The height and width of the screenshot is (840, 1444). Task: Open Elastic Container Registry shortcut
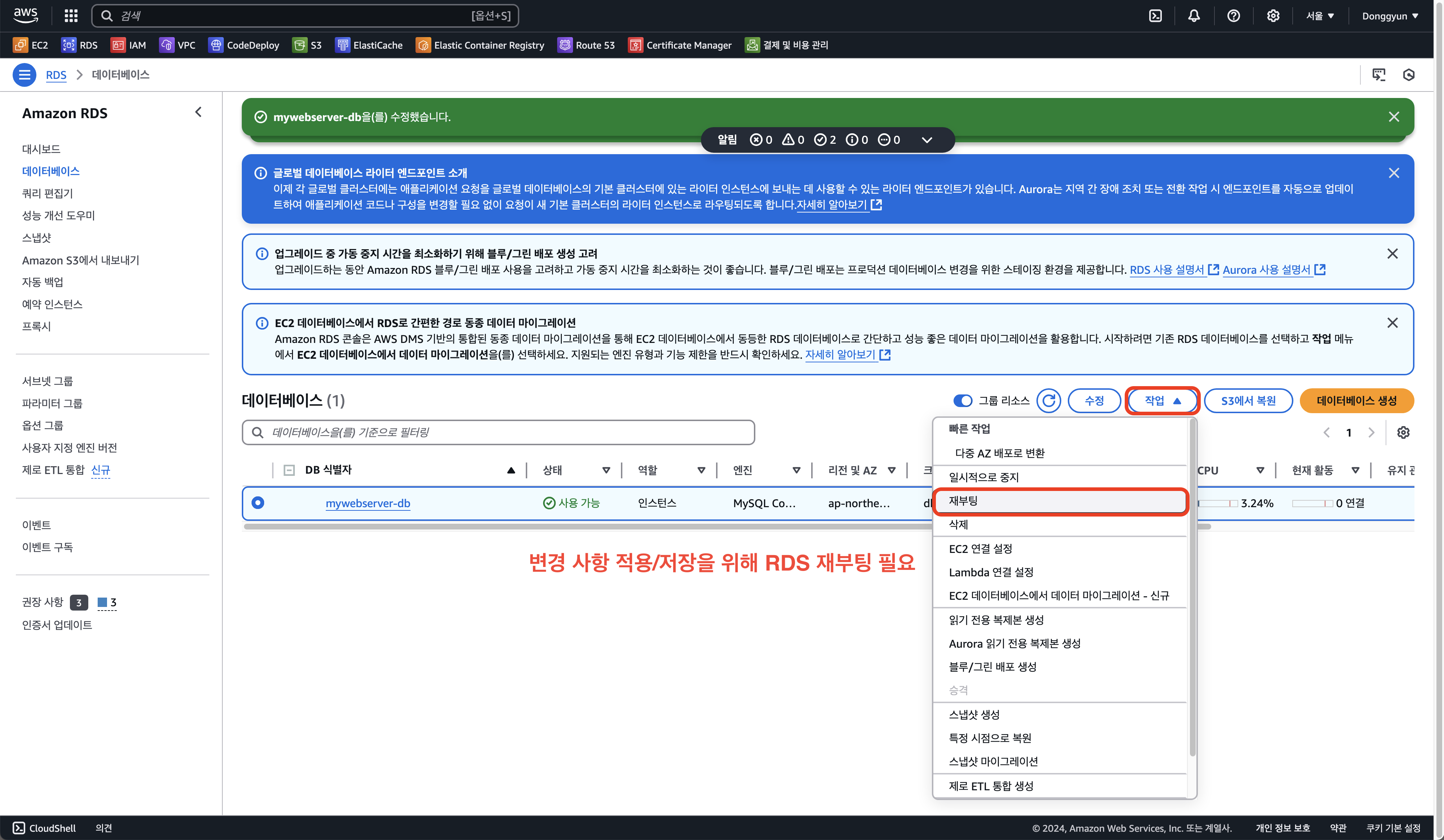point(480,45)
